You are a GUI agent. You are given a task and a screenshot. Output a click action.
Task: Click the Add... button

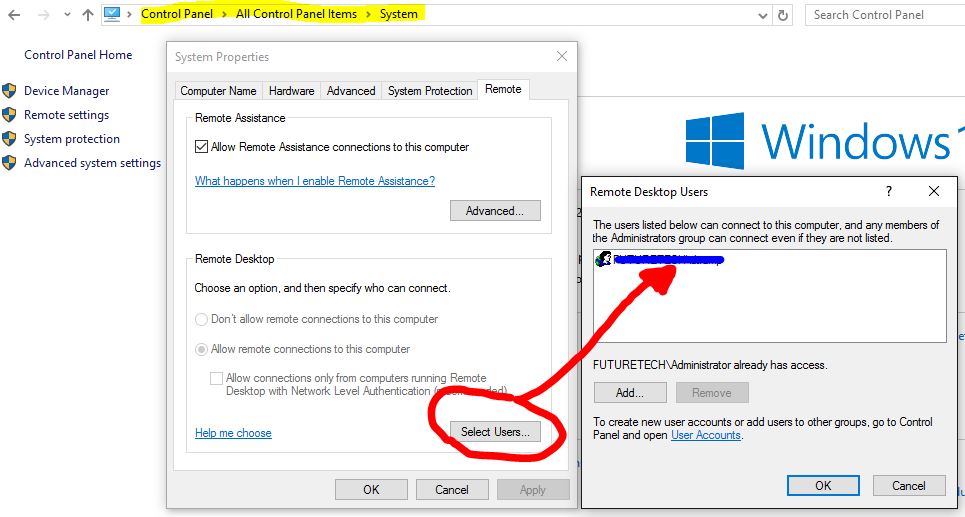click(x=630, y=393)
